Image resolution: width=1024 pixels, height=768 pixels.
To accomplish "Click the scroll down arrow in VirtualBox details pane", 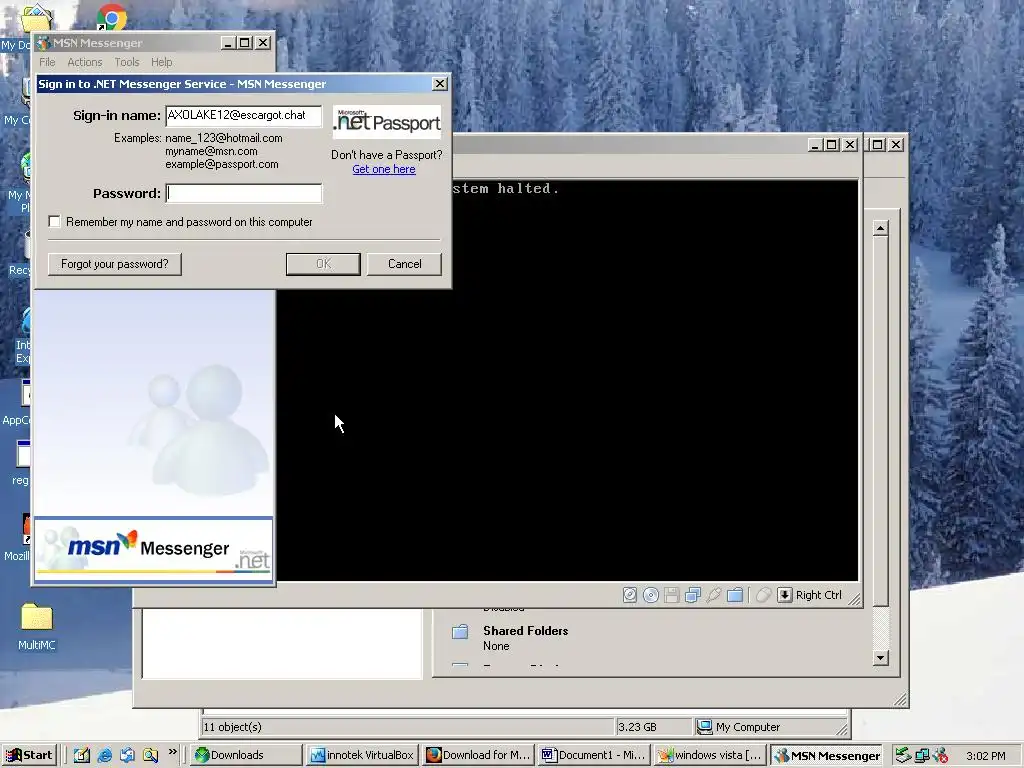I will (x=880, y=658).
